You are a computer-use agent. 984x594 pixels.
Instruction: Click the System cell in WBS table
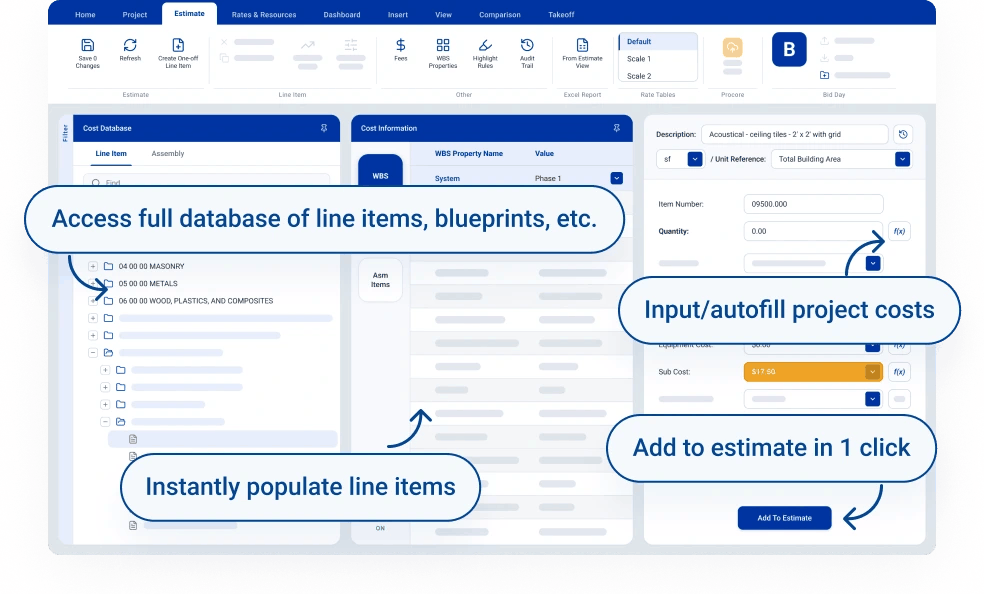click(447, 179)
